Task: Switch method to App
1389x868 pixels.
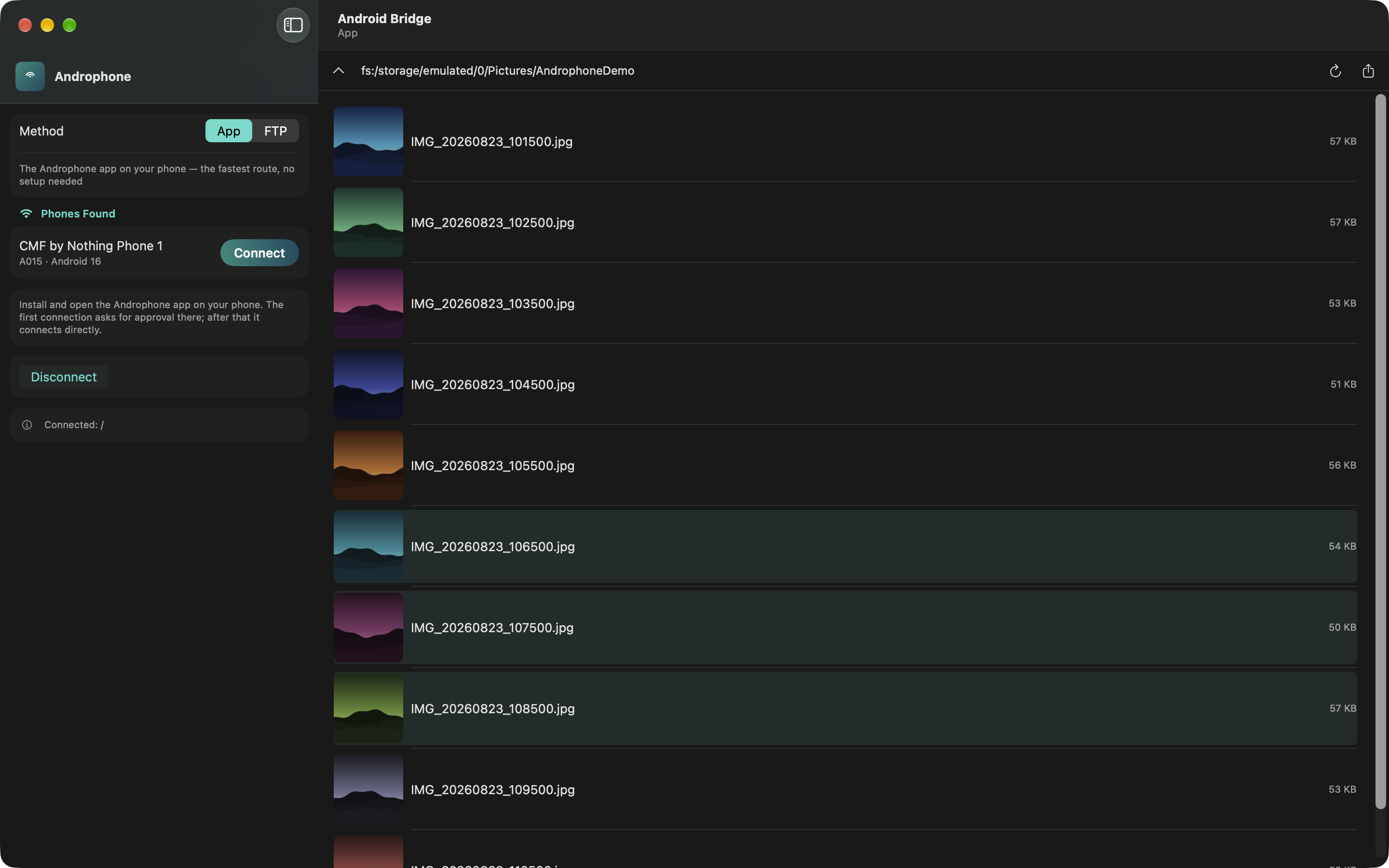Action: 229,131
